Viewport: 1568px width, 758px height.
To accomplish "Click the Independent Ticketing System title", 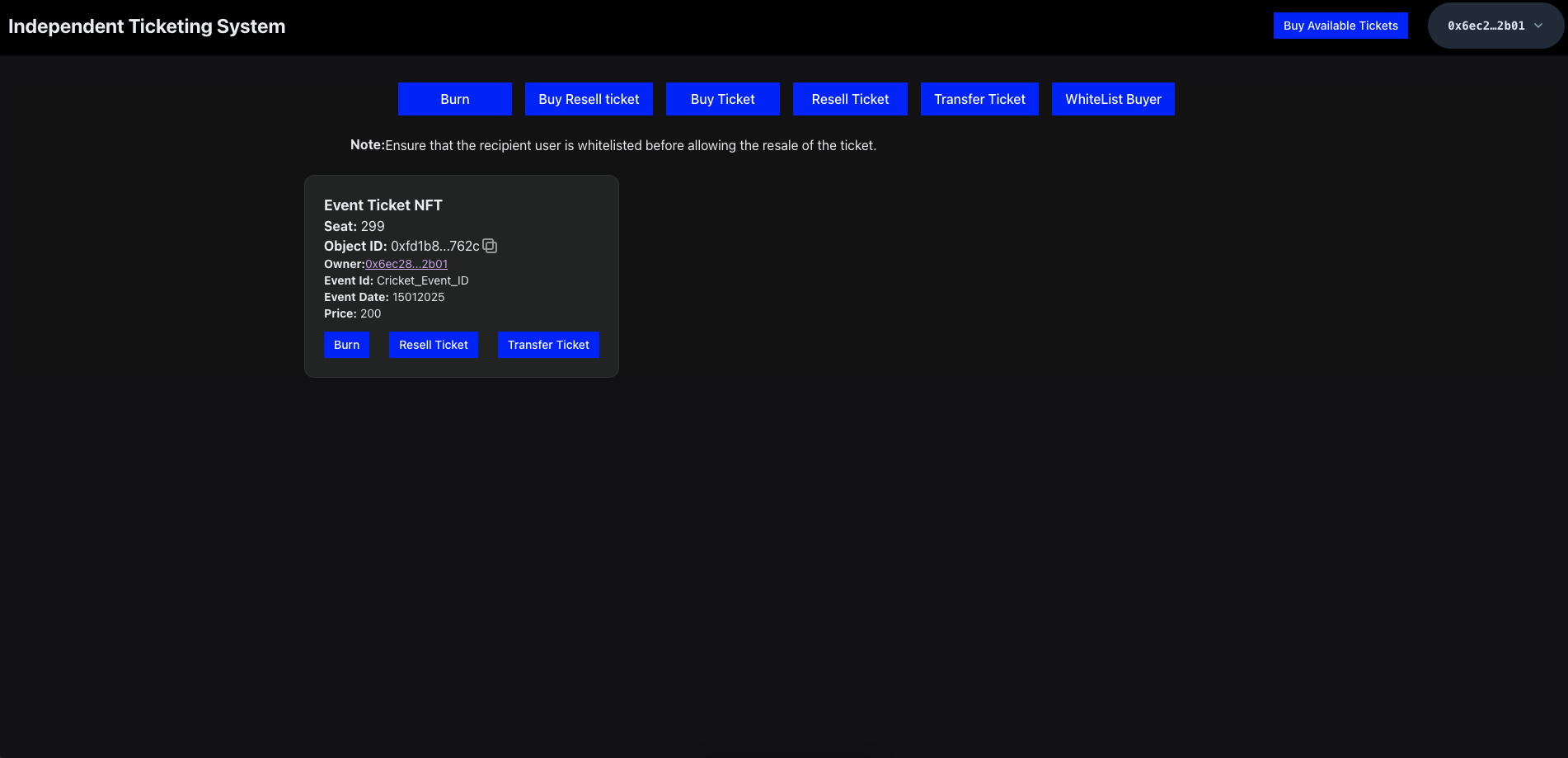I will 147,26.
